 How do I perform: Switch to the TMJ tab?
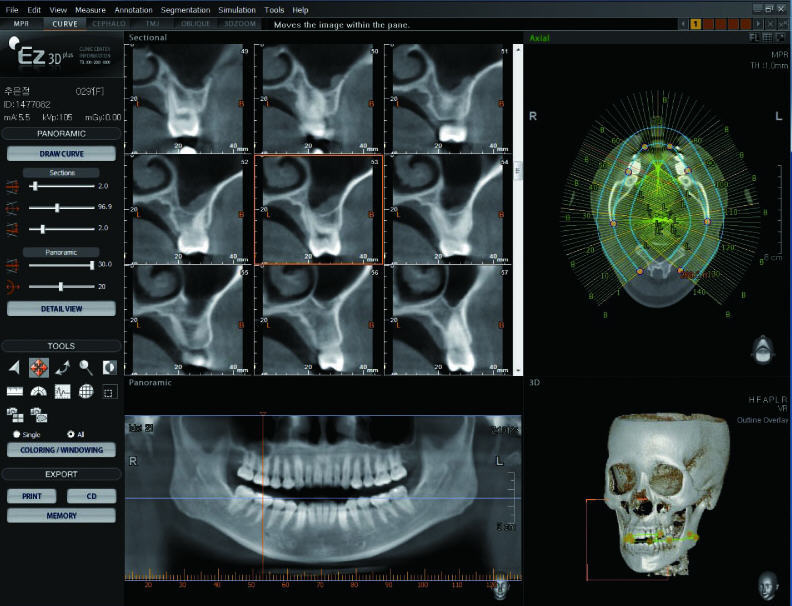coord(153,24)
